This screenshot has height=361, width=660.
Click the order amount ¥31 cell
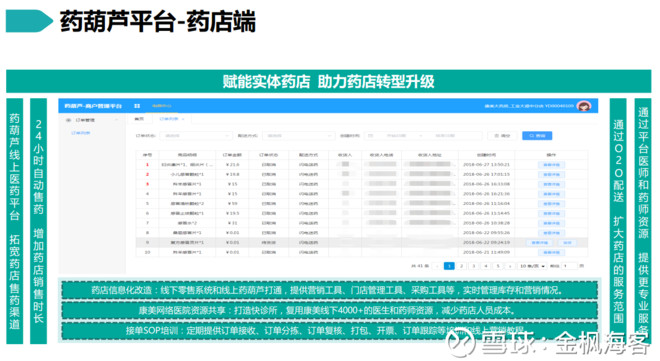point(232,223)
